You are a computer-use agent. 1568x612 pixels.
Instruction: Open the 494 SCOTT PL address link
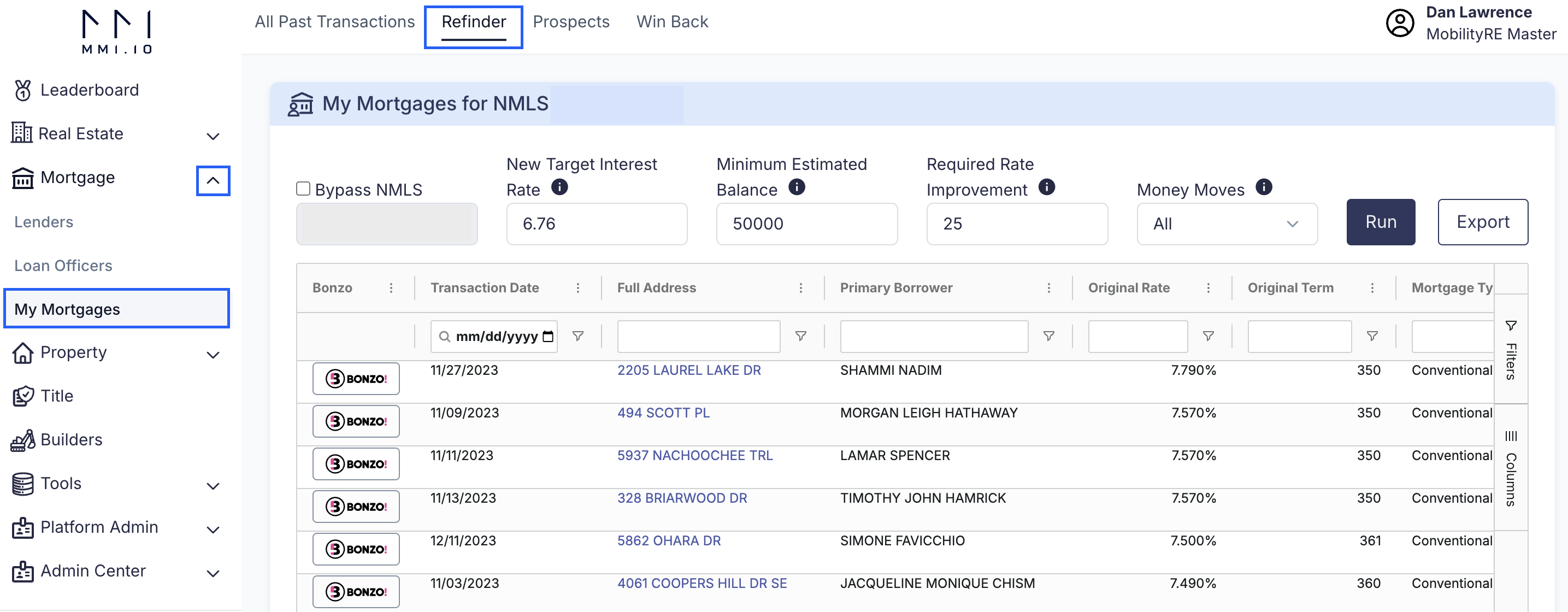(663, 413)
